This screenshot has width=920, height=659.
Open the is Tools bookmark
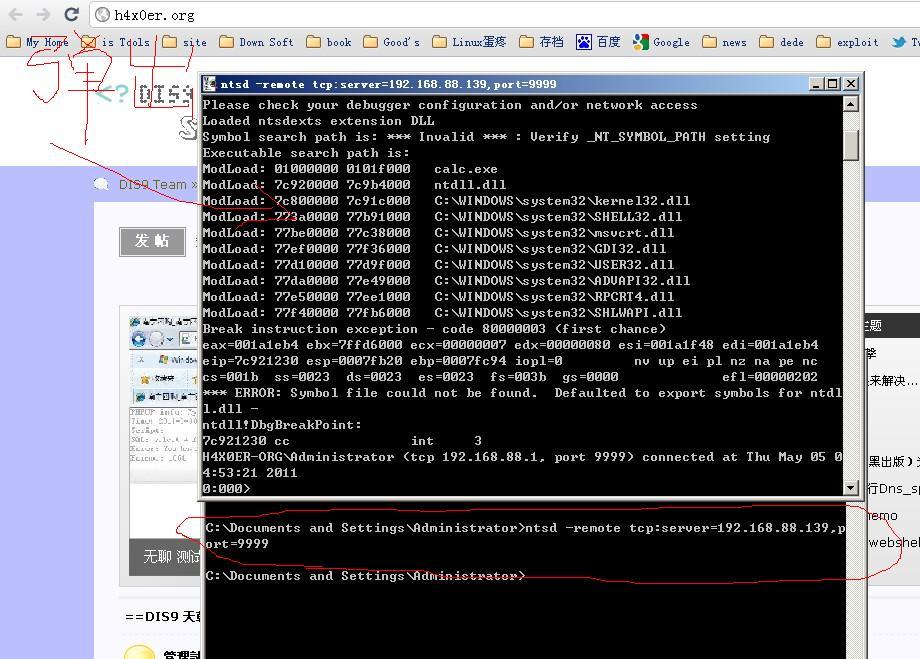click(x=116, y=42)
